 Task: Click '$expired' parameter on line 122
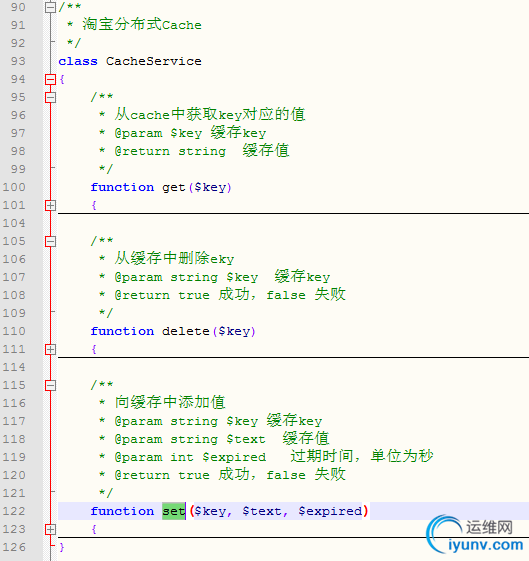[x=330, y=511]
